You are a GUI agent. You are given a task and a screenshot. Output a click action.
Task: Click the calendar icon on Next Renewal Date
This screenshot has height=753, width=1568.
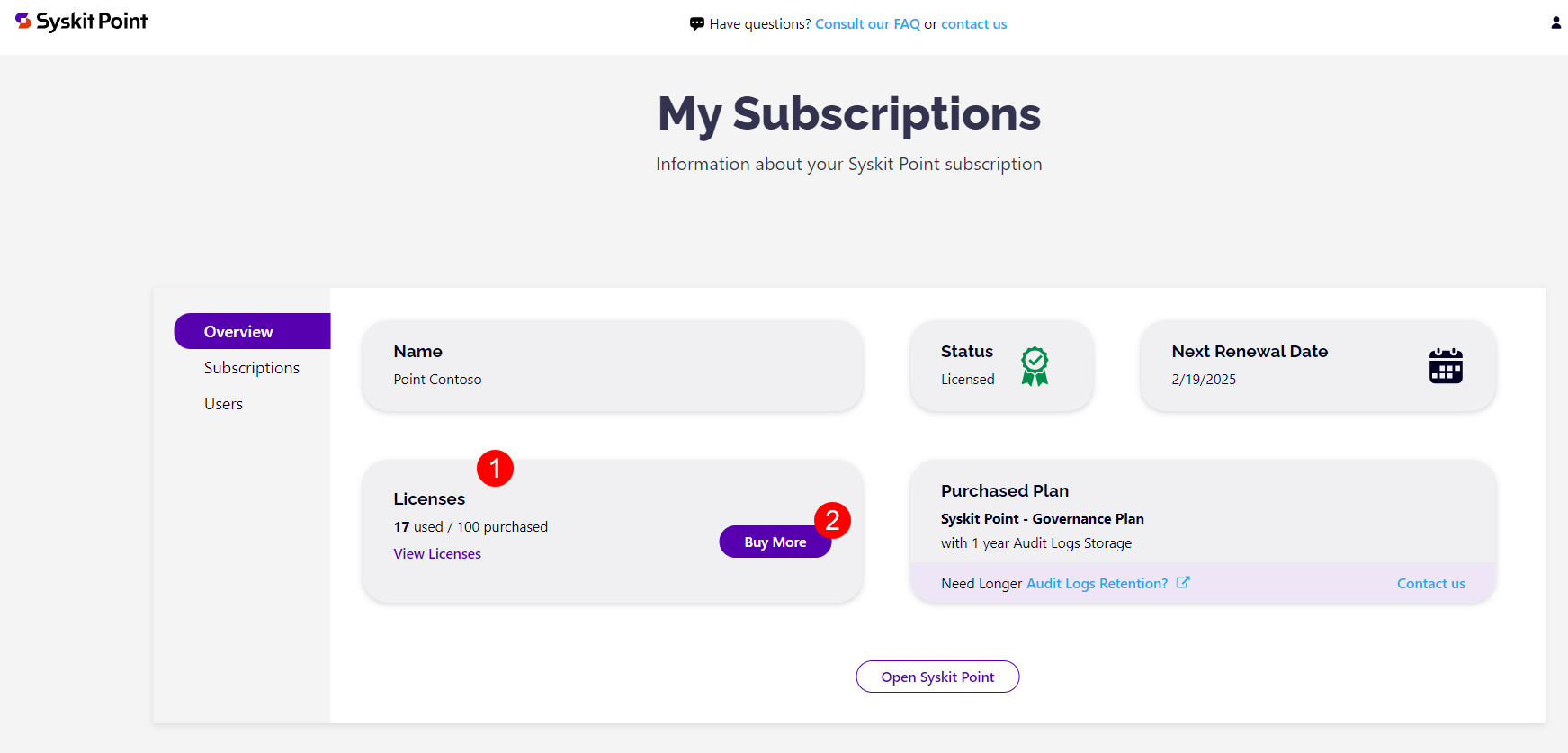1446,366
